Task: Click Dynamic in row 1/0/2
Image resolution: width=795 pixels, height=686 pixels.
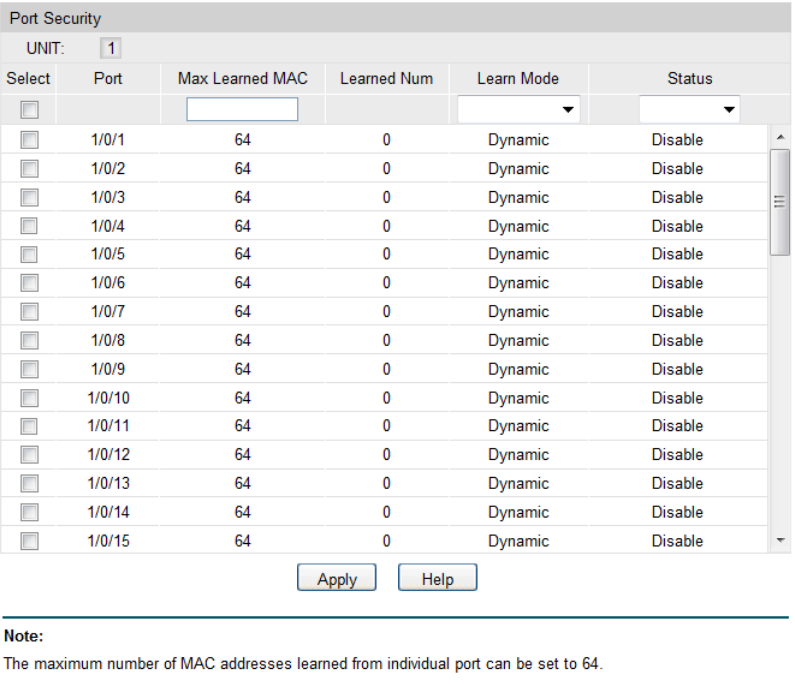Action: pos(519,169)
